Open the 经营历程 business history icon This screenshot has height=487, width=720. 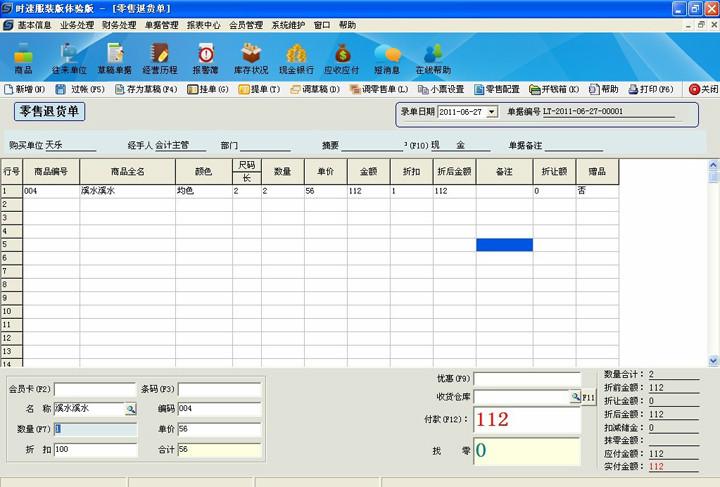coord(159,58)
